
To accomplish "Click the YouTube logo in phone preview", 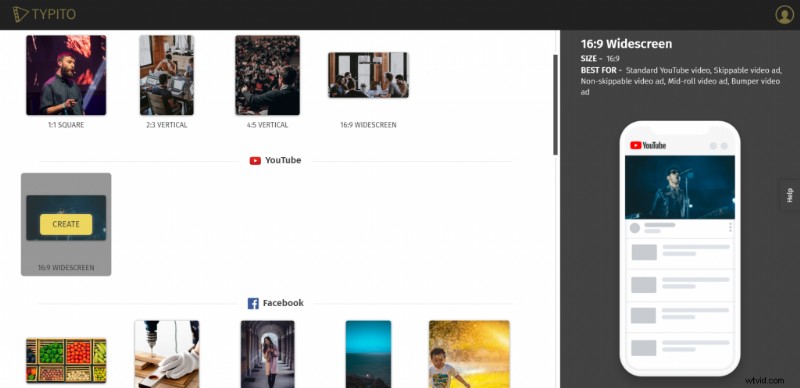I will coord(648,146).
